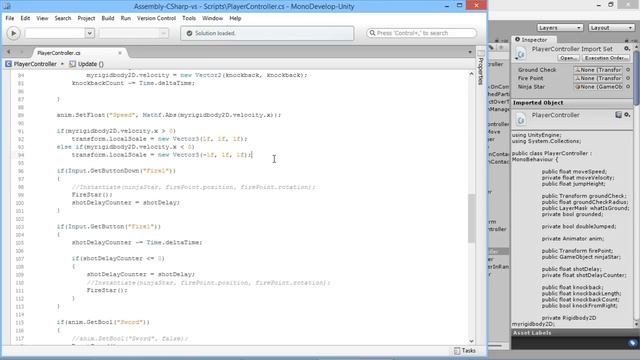640x360 pixels.
Task: Click the code editor vertical scrollbar thumb
Action: coord(471,218)
